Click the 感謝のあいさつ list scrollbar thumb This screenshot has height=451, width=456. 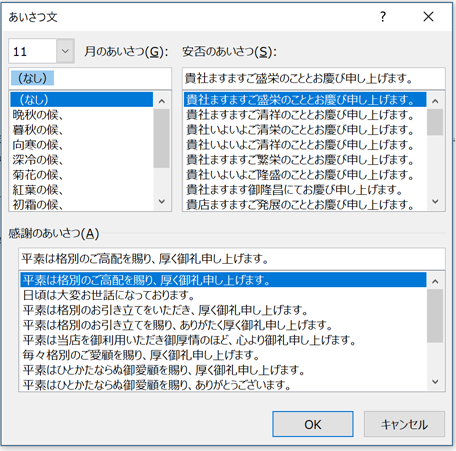click(435, 316)
